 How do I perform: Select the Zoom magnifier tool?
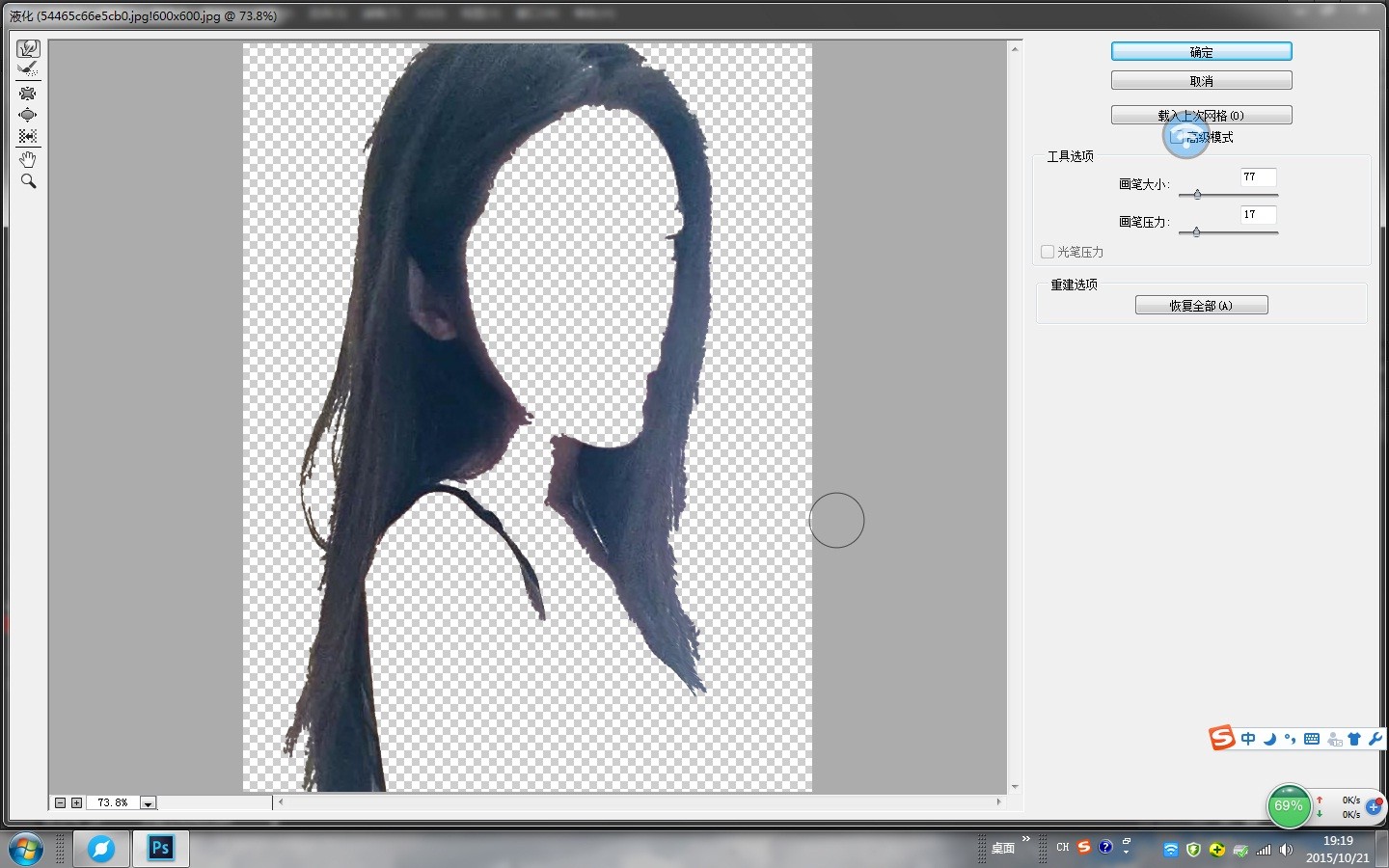28,180
